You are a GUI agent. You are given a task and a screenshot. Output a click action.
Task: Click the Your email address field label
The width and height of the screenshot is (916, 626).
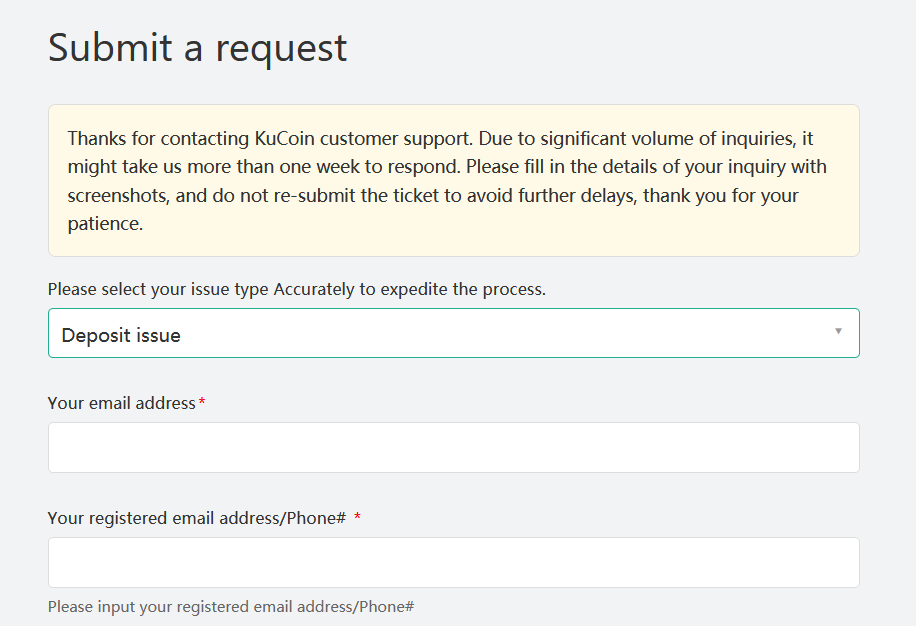pyautogui.click(x=121, y=402)
